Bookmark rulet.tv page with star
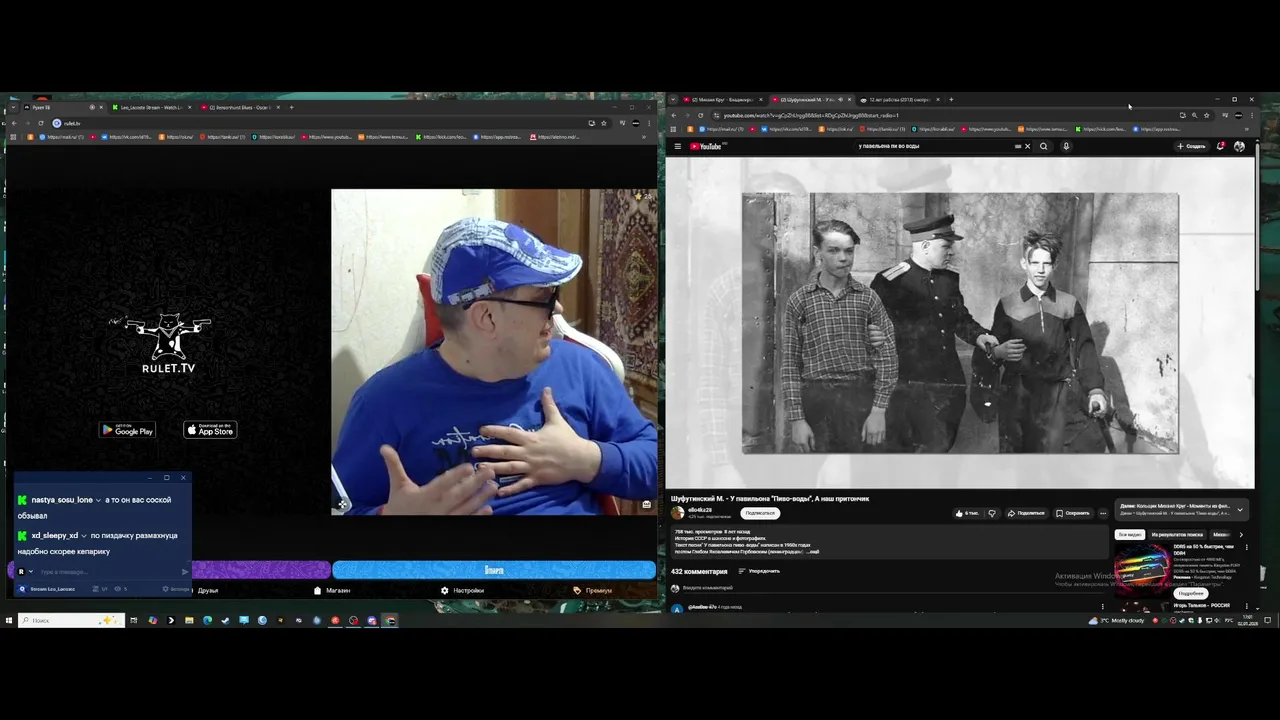Viewport: 1280px width, 720px height. [603, 123]
